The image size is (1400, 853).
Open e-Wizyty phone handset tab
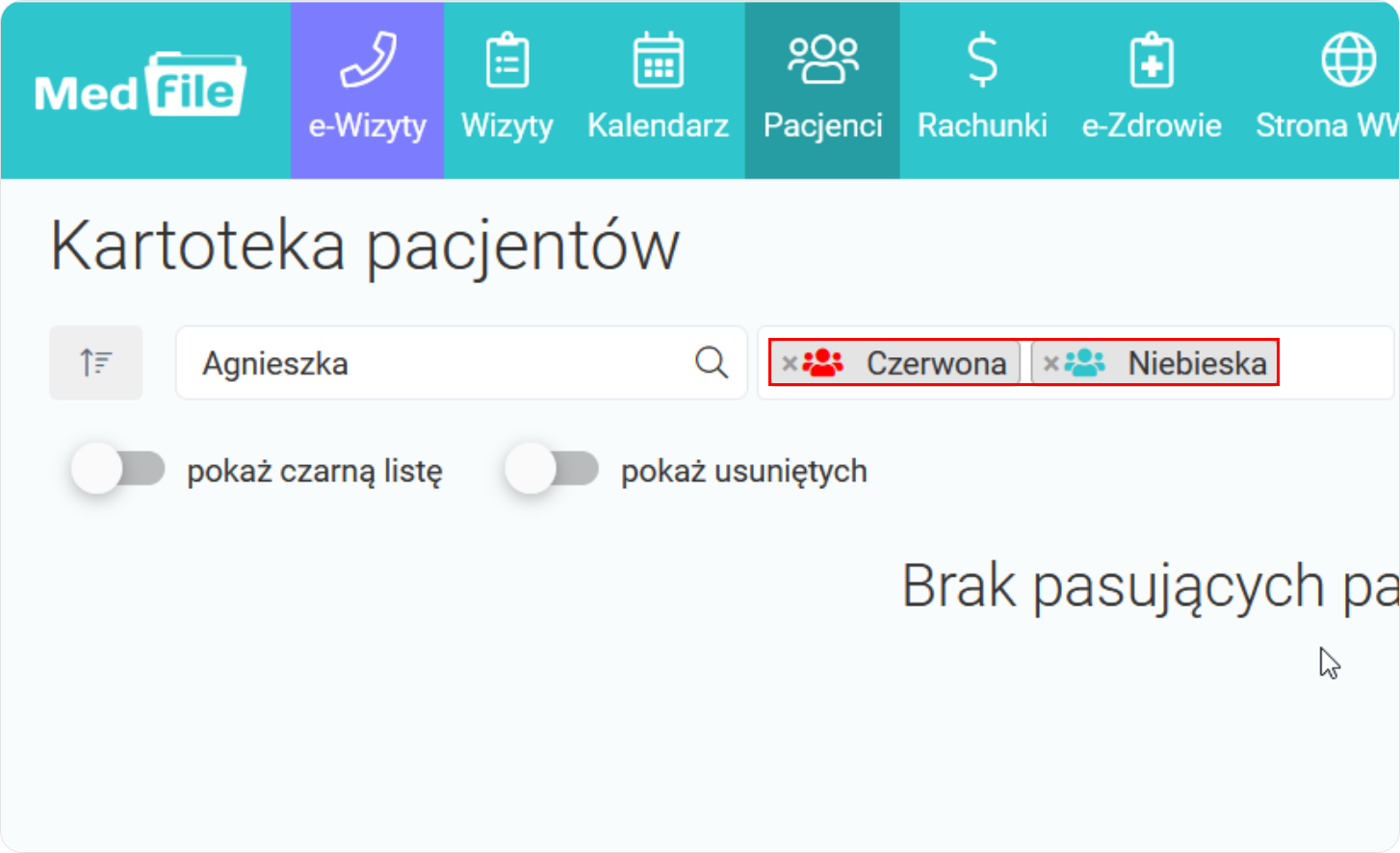[x=367, y=90]
